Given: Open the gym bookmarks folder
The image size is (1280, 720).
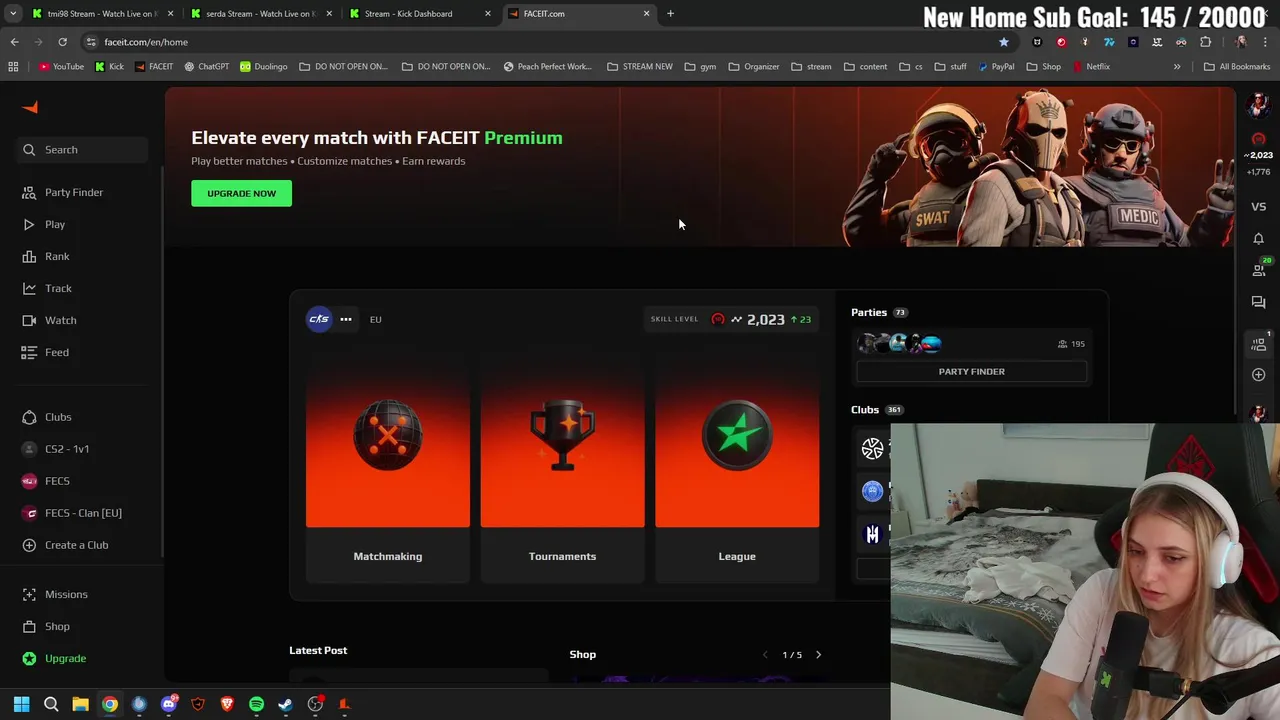Looking at the screenshot, I should (x=700, y=67).
